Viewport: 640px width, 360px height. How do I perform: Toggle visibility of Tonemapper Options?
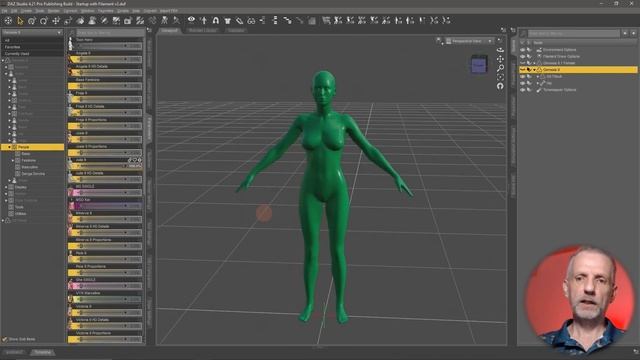point(522,90)
